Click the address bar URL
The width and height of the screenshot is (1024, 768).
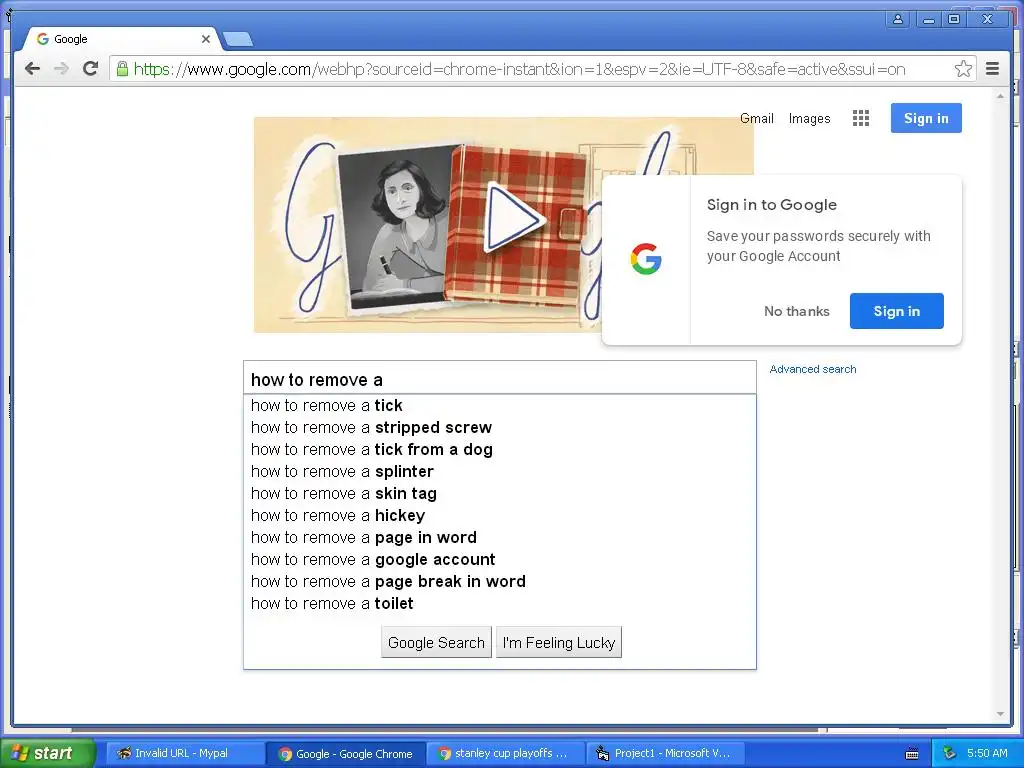click(519, 69)
